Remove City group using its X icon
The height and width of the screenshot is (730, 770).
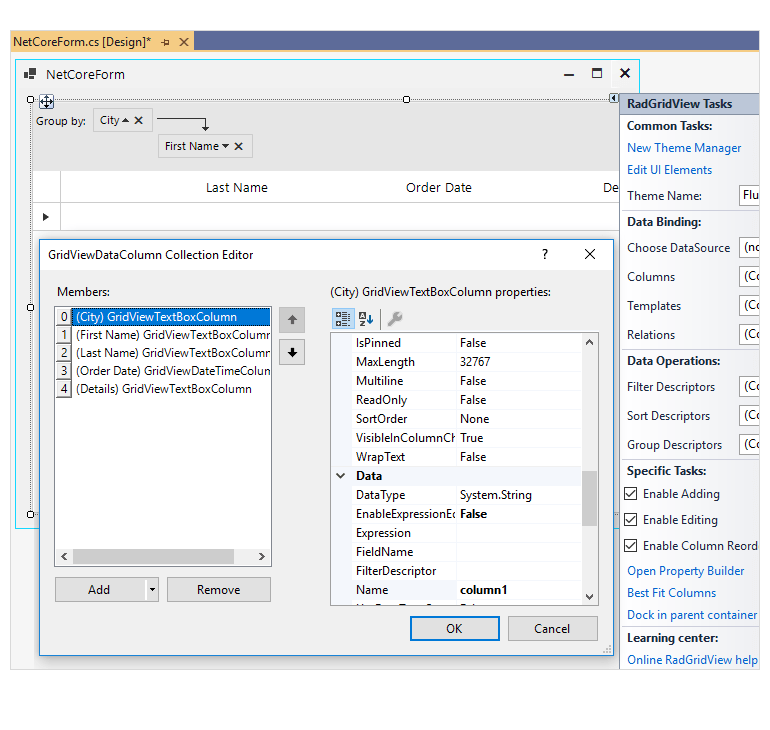coord(138,120)
